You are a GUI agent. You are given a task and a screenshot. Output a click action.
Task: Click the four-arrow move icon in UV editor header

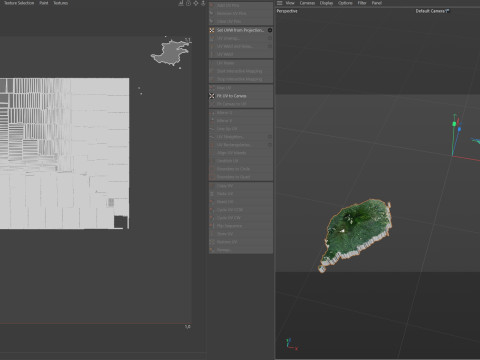click(196, 3)
